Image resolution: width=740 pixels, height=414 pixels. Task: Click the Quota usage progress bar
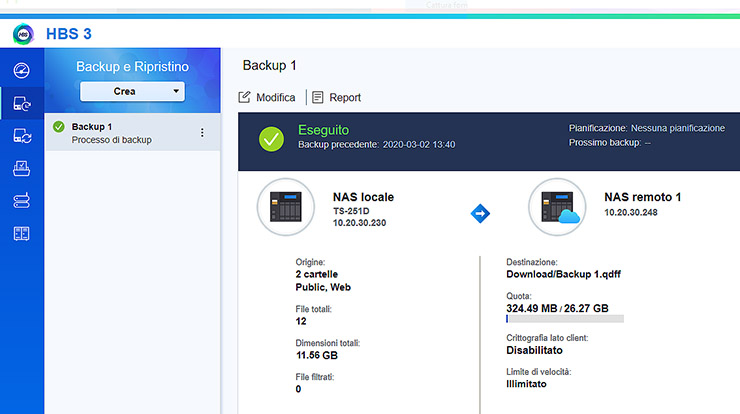[565, 320]
